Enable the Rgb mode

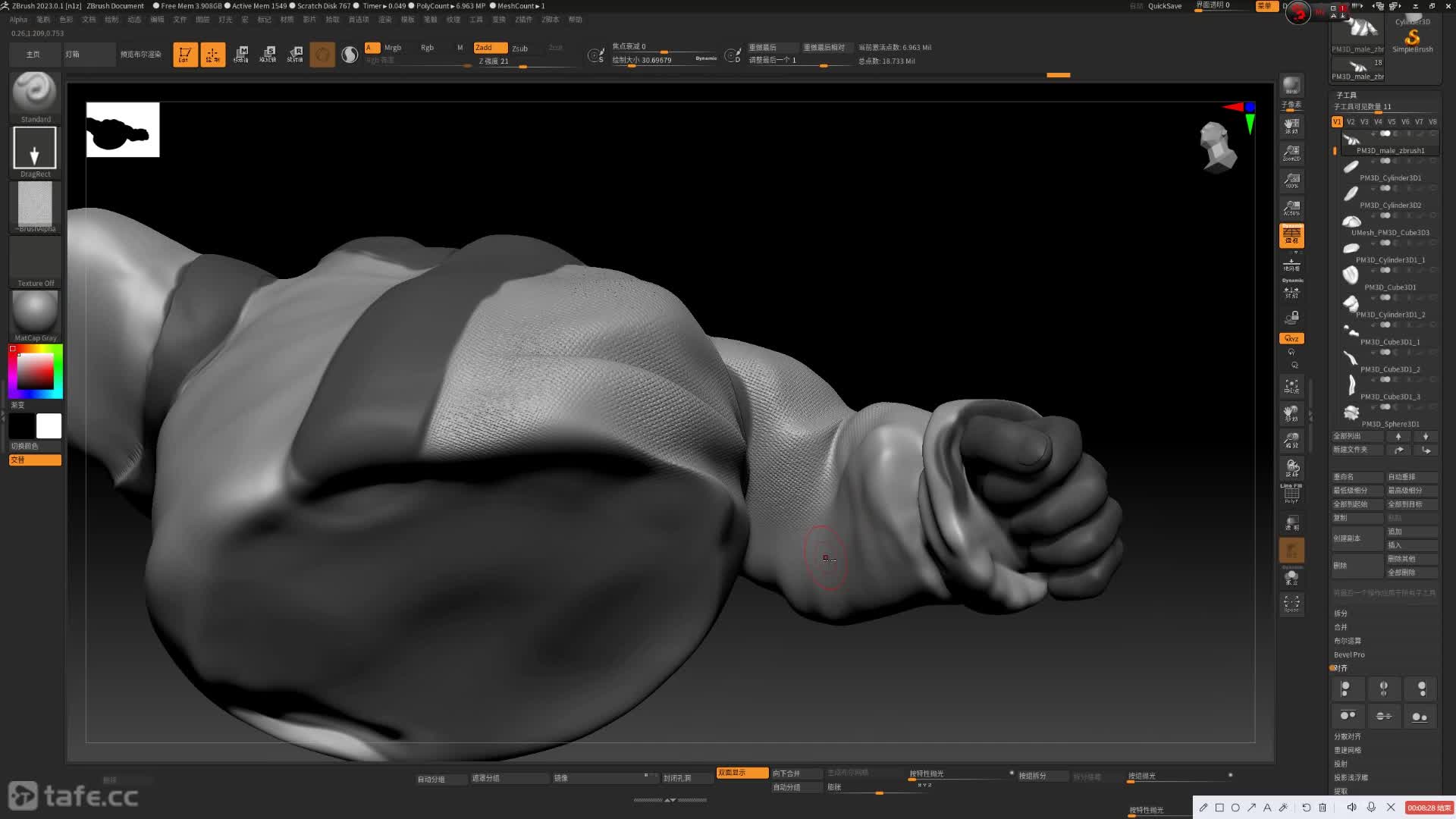pos(427,47)
